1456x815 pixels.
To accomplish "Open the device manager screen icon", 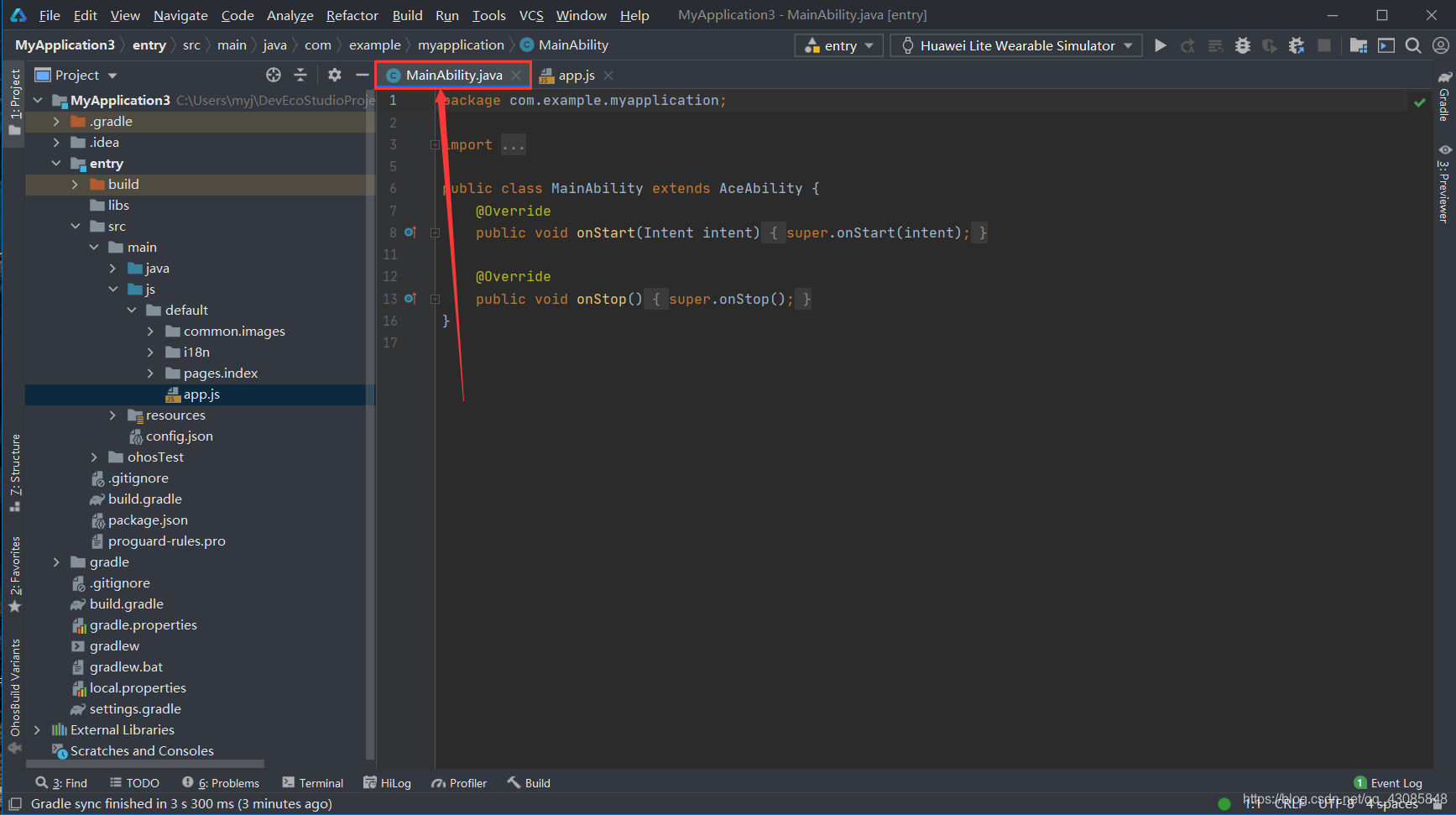I will 1386,45.
